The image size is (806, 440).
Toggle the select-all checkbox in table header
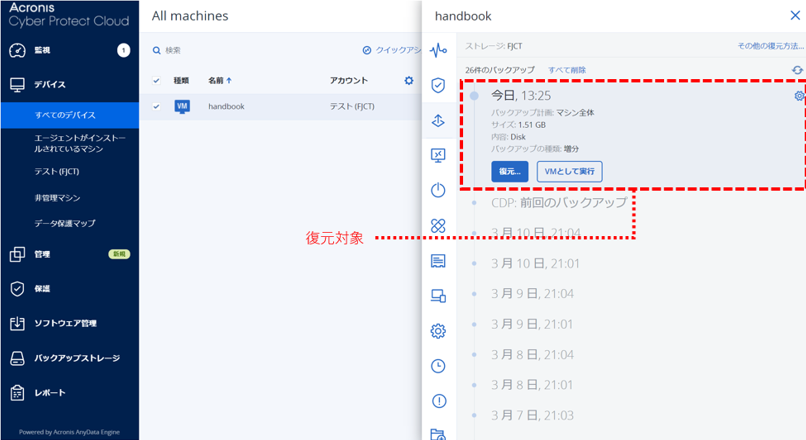pyautogui.click(x=155, y=81)
